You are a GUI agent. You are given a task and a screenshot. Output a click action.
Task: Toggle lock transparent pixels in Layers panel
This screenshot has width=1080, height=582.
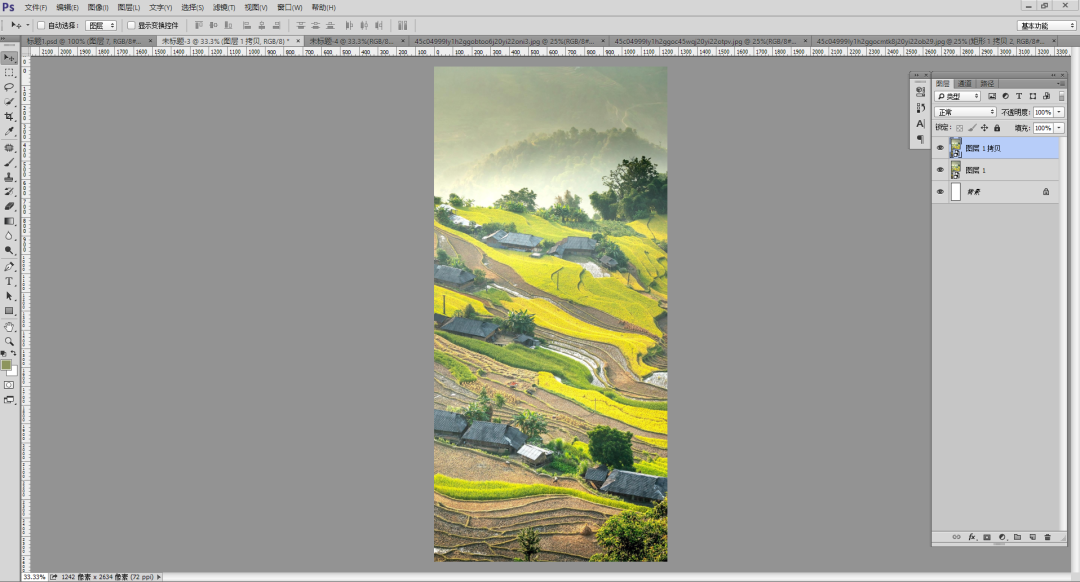click(x=959, y=128)
